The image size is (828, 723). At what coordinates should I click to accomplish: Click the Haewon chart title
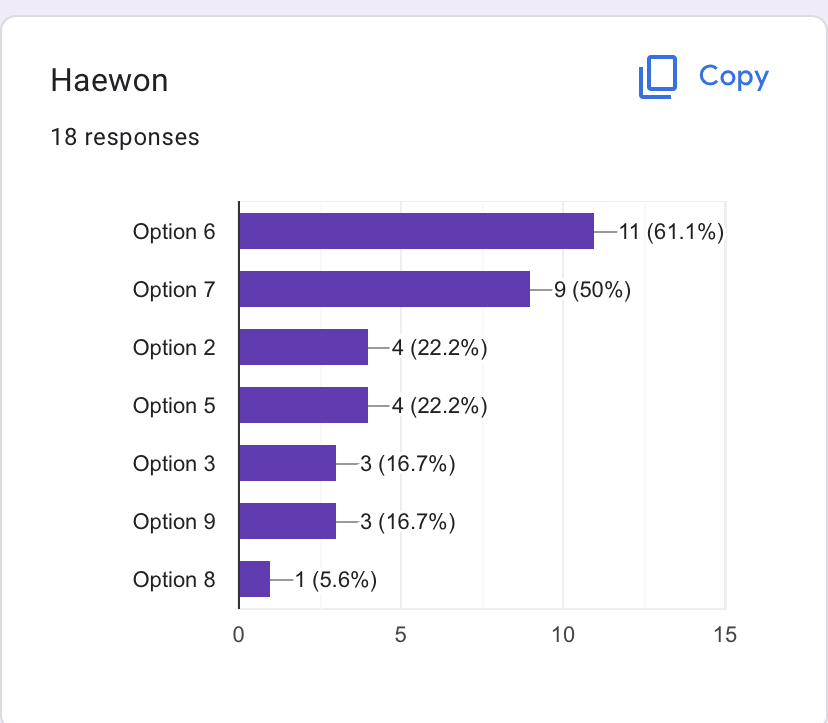point(109,80)
